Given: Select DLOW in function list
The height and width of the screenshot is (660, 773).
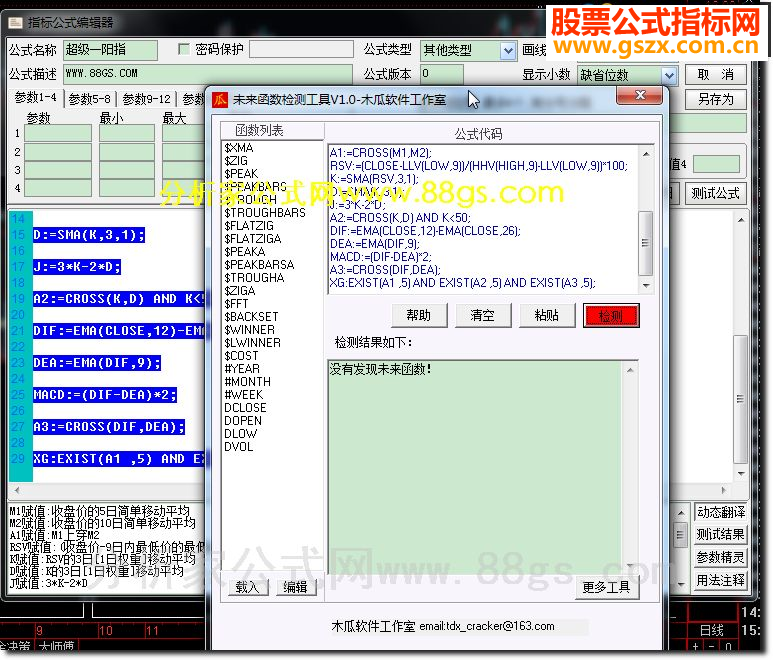Looking at the screenshot, I should click(x=241, y=434).
